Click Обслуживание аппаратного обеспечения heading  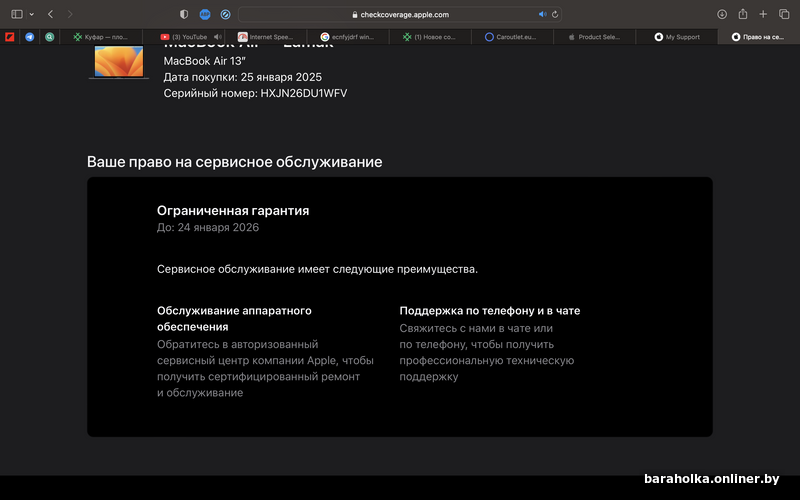coord(234,318)
